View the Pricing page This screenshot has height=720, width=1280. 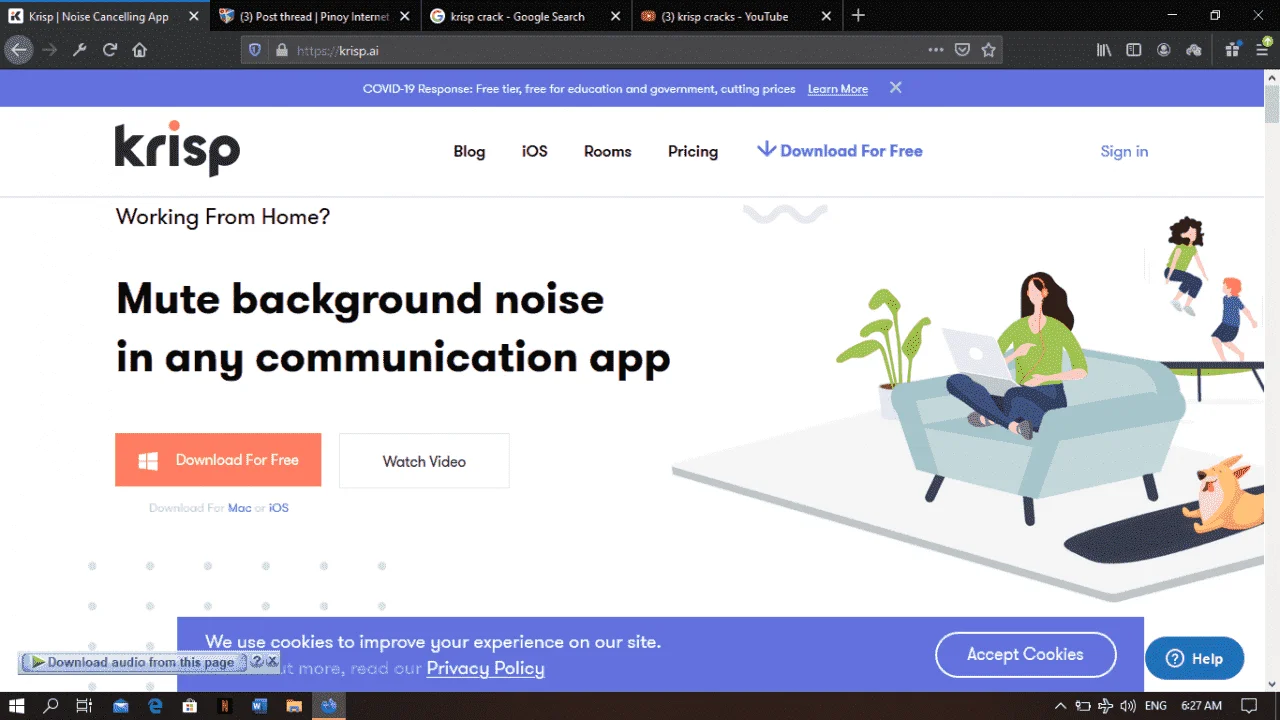[693, 152]
